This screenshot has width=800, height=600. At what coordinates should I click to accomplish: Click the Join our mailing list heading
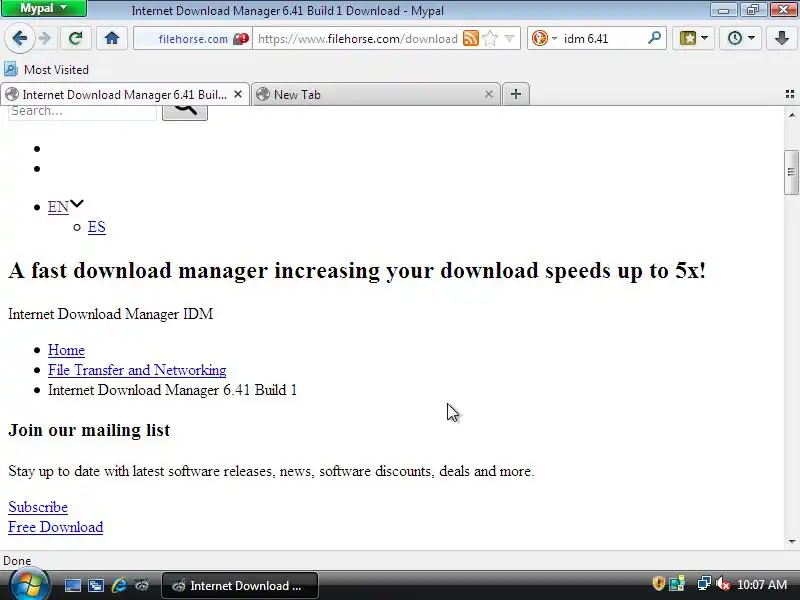[x=89, y=430]
